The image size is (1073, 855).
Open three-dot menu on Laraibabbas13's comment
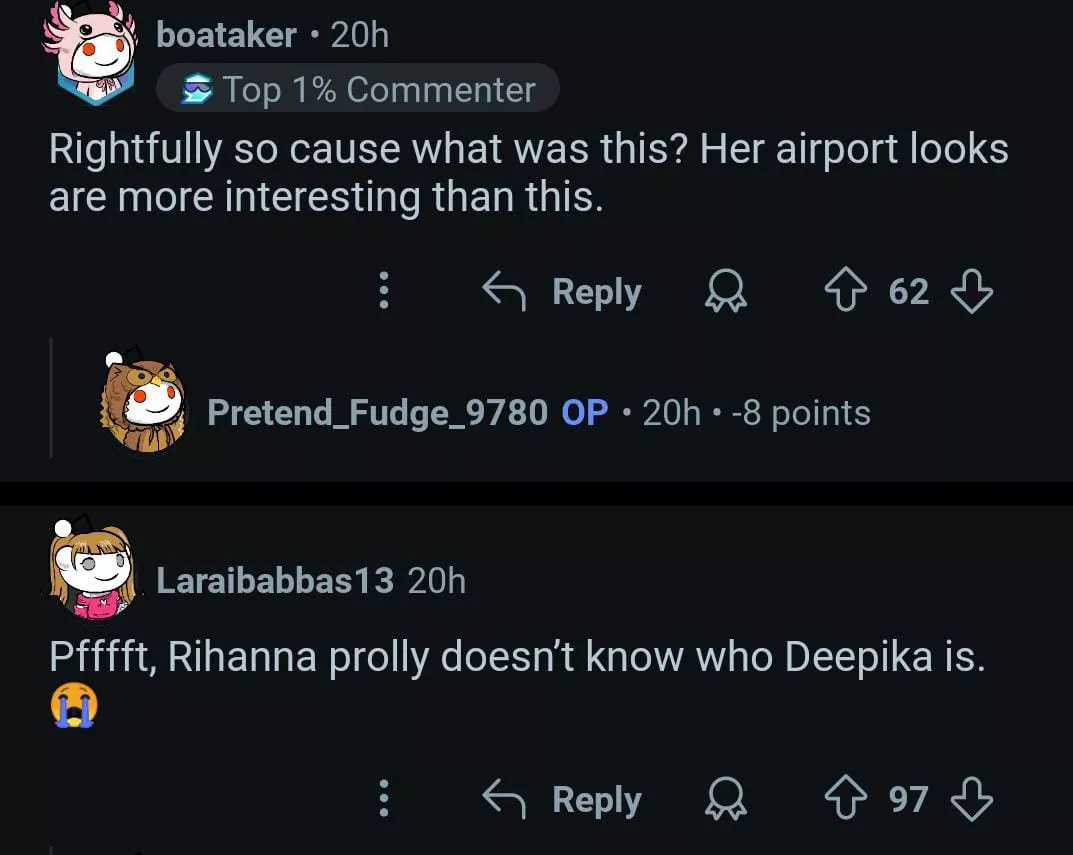[x=382, y=799]
